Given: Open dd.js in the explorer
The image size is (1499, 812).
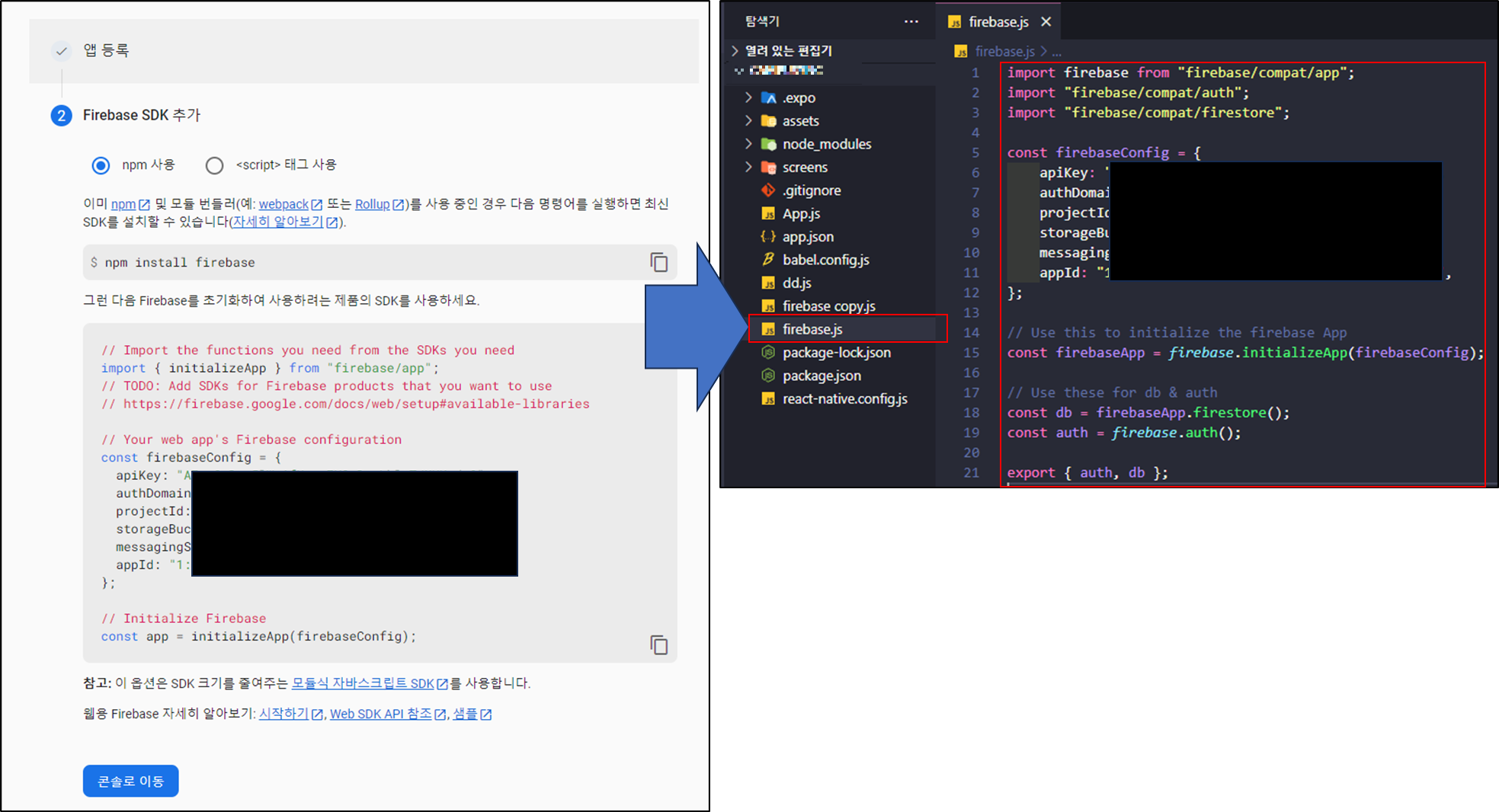Looking at the screenshot, I should tap(796, 283).
